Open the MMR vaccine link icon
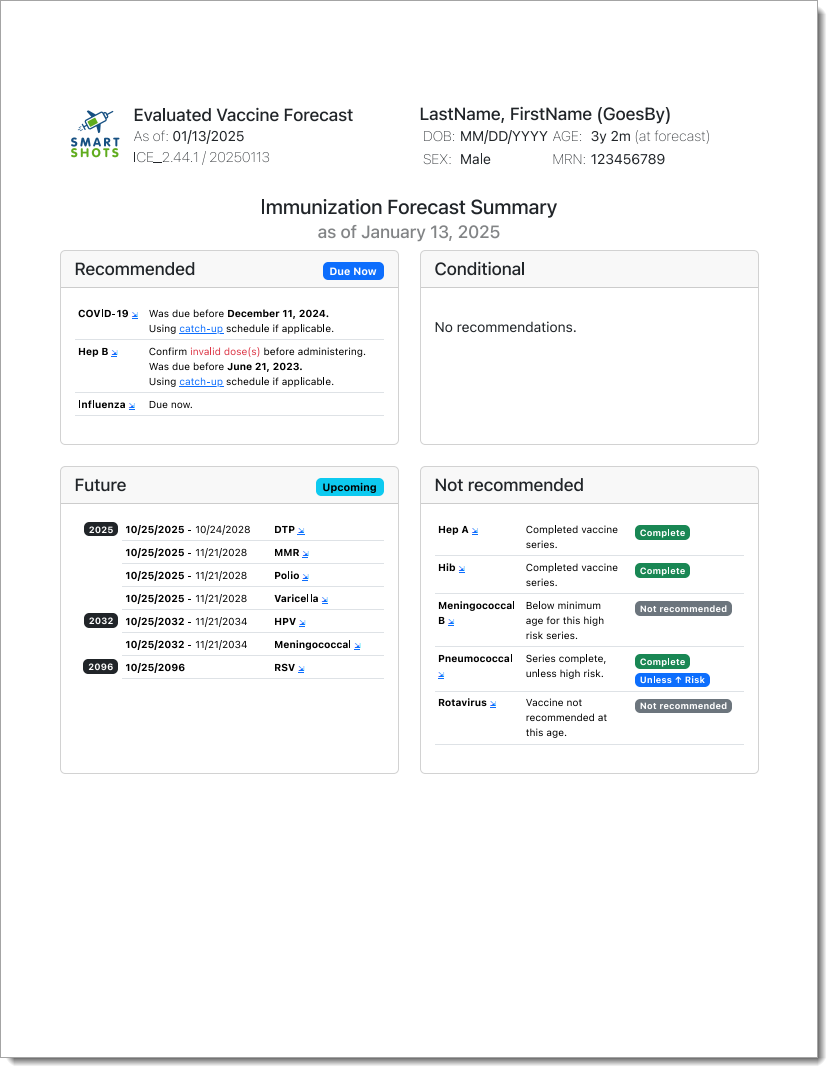833x1073 pixels. point(306,554)
